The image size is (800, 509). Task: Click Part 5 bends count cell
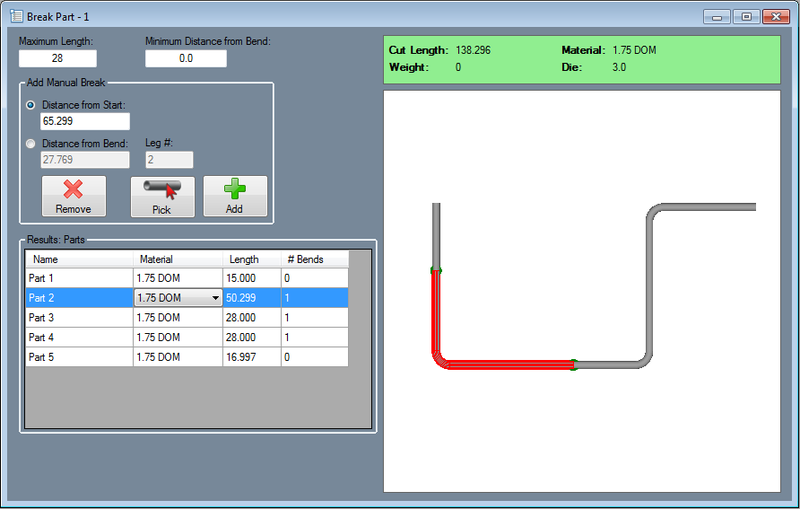(x=315, y=357)
